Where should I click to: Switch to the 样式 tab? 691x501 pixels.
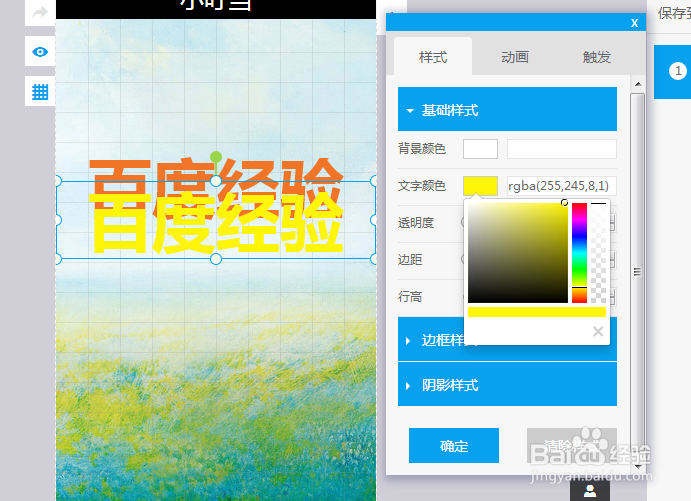click(433, 57)
